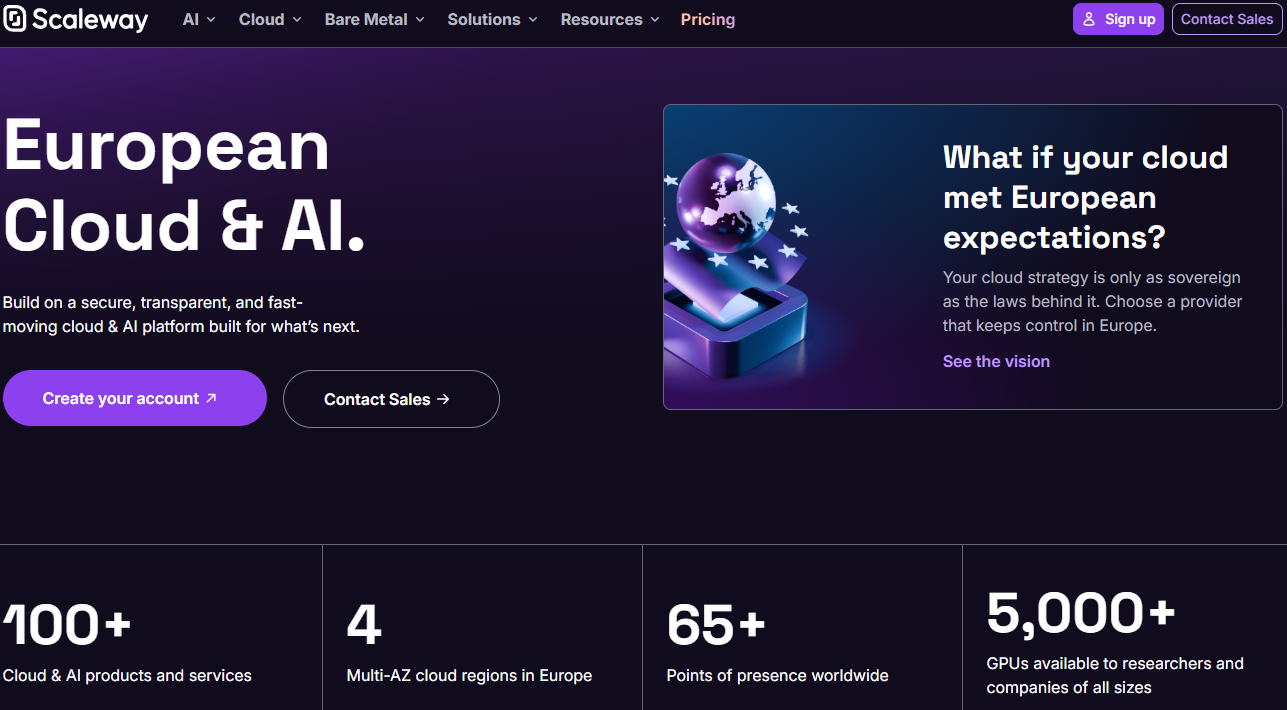Click the 'What if your cloud met European expectations?' heading
Viewport: 1287px width, 710px height.
[1085, 197]
